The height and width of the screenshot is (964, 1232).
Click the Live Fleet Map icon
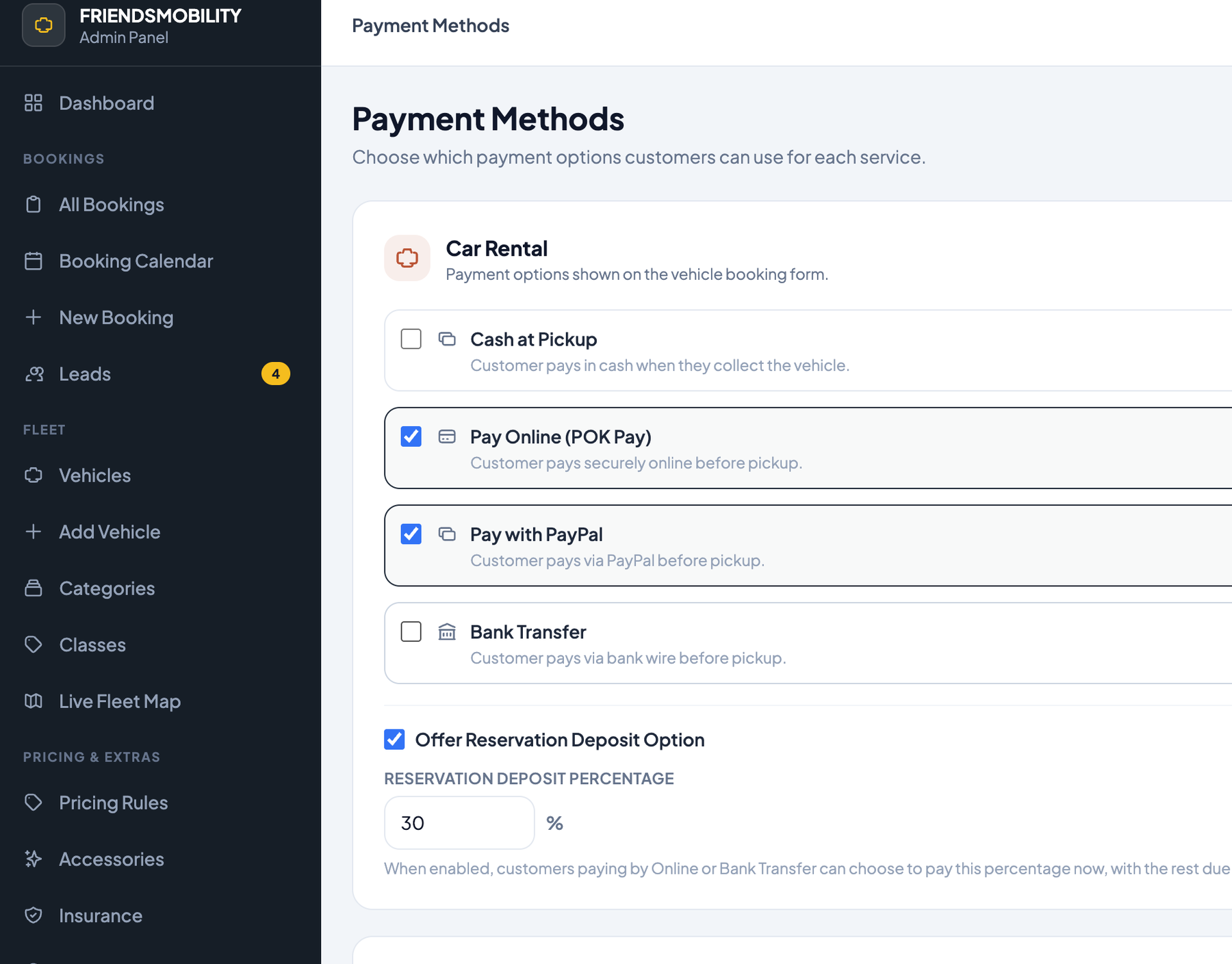pyautogui.click(x=34, y=701)
